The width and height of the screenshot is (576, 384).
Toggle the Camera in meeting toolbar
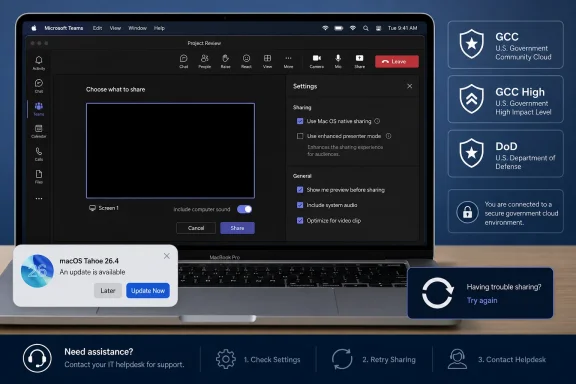[x=317, y=61]
